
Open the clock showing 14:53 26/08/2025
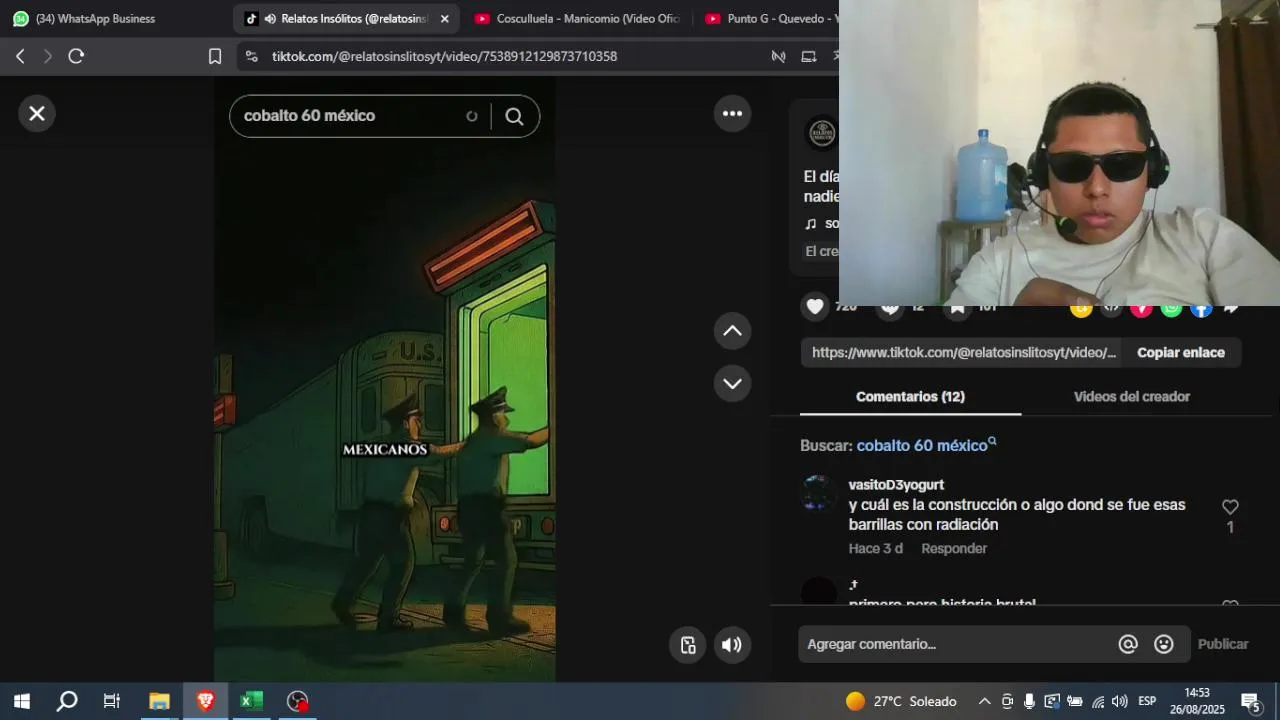point(1197,701)
